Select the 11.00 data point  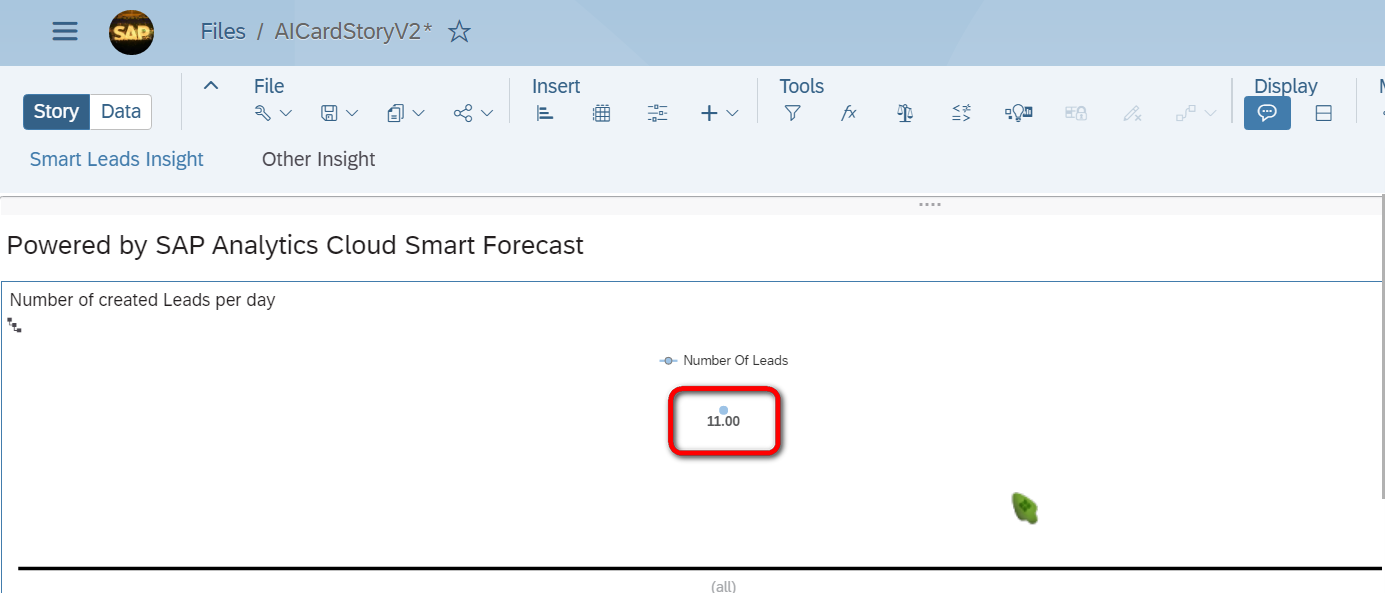pyautogui.click(x=723, y=410)
